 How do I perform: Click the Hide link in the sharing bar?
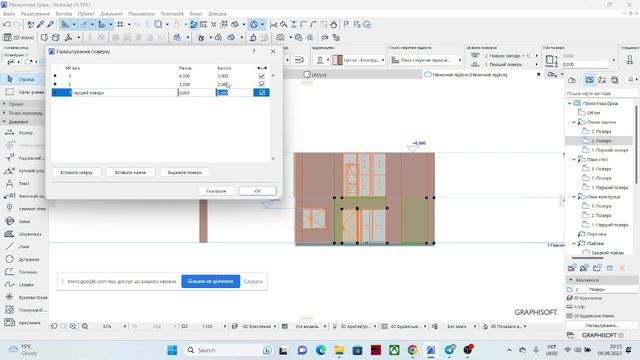(253, 281)
